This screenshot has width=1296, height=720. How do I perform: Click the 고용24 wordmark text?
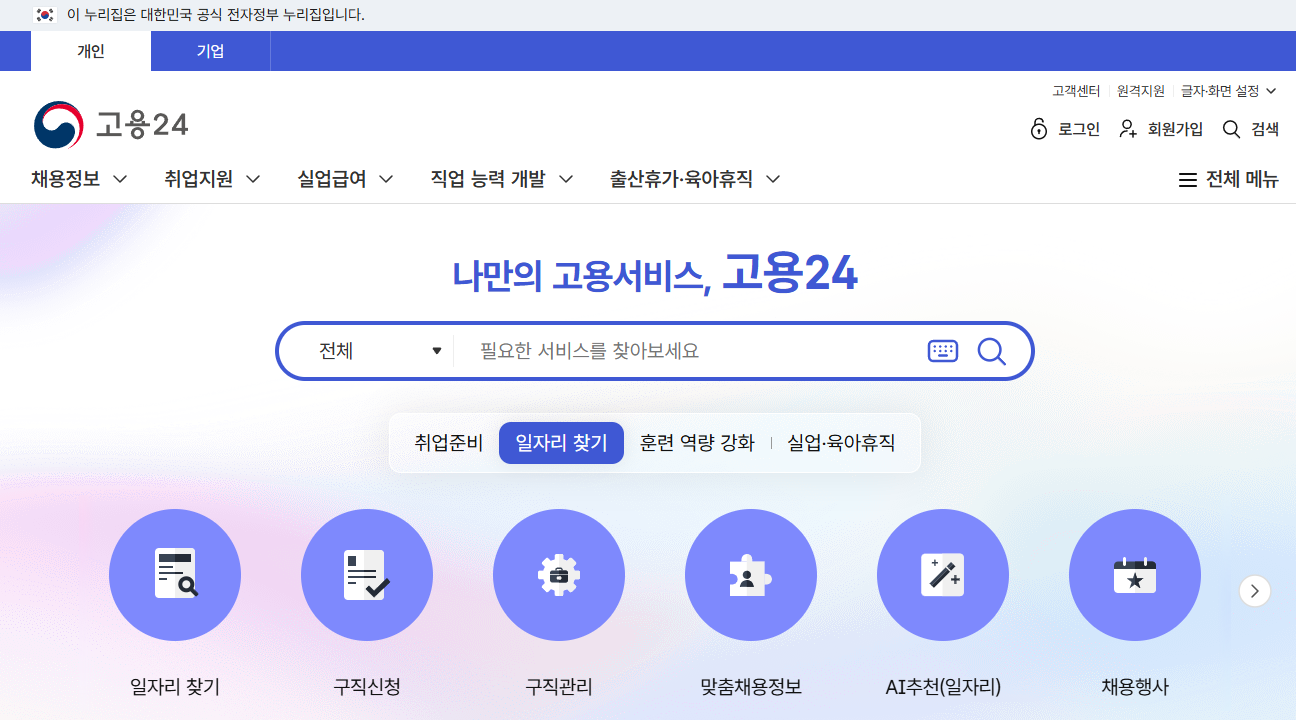coord(142,125)
